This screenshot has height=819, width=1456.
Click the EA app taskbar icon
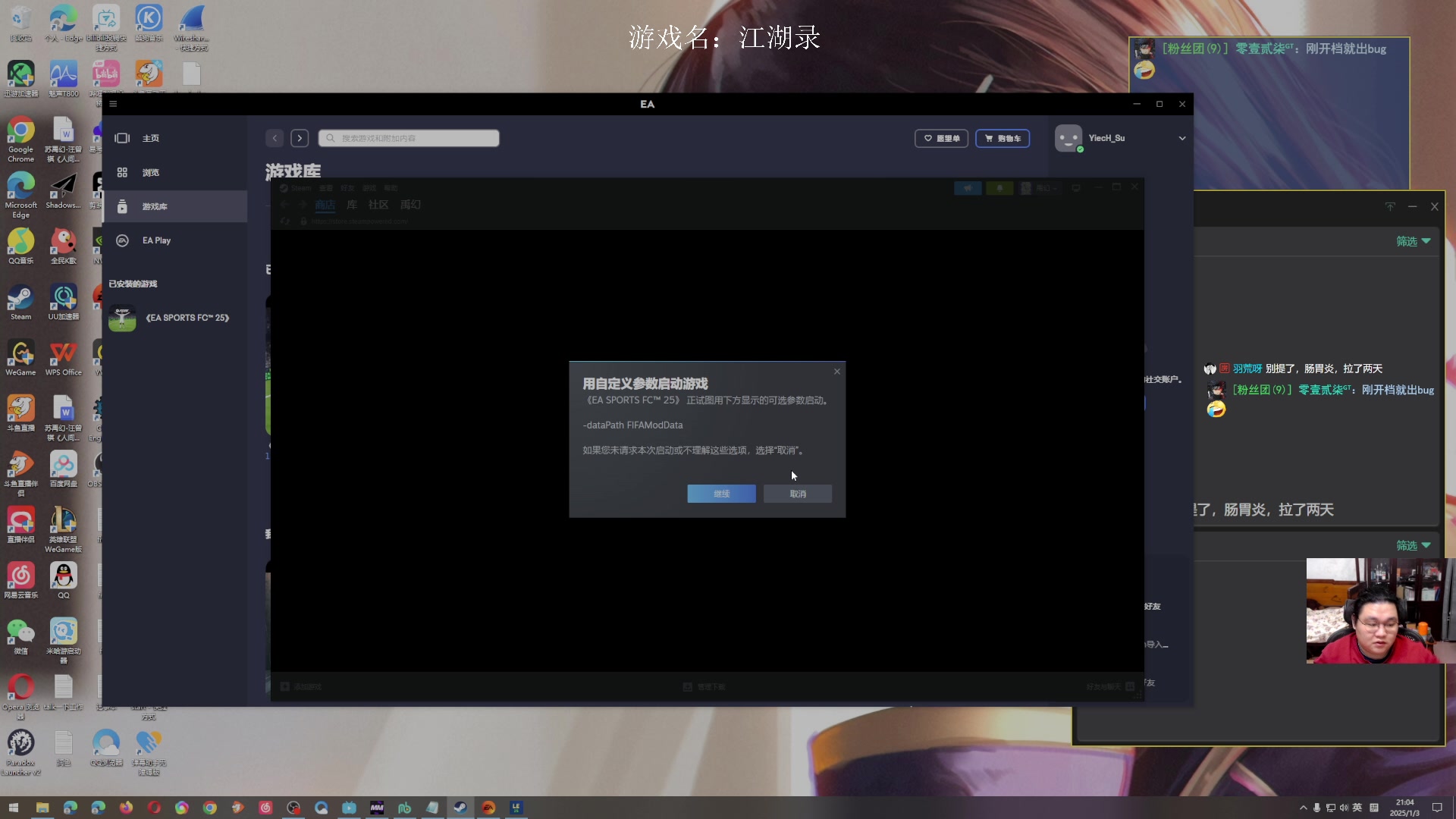click(x=488, y=808)
